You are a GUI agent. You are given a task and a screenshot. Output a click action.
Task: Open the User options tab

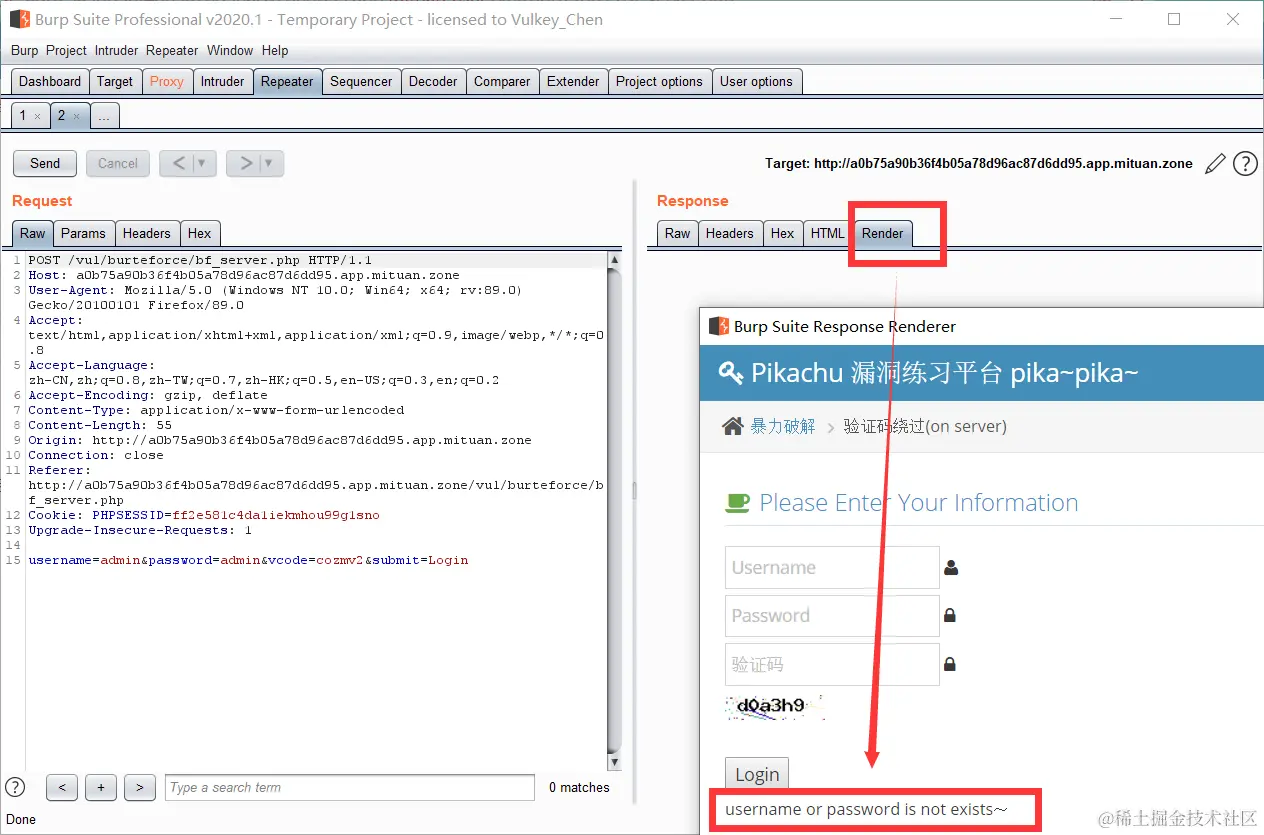click(x=756, y=82)
